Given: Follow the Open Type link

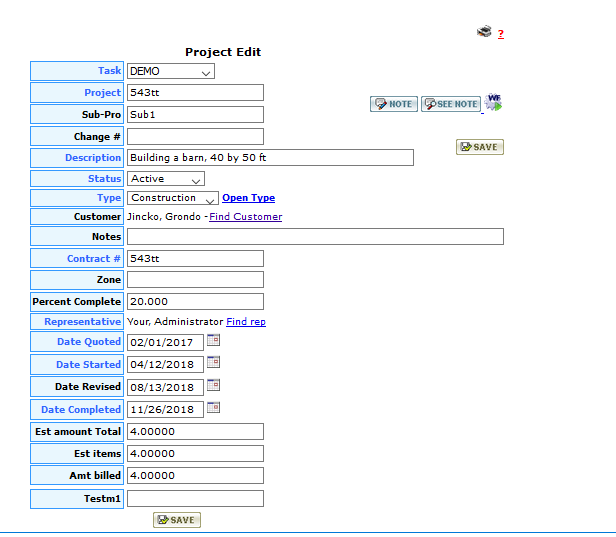Looking at the screenshot, I should pos(248,198).
